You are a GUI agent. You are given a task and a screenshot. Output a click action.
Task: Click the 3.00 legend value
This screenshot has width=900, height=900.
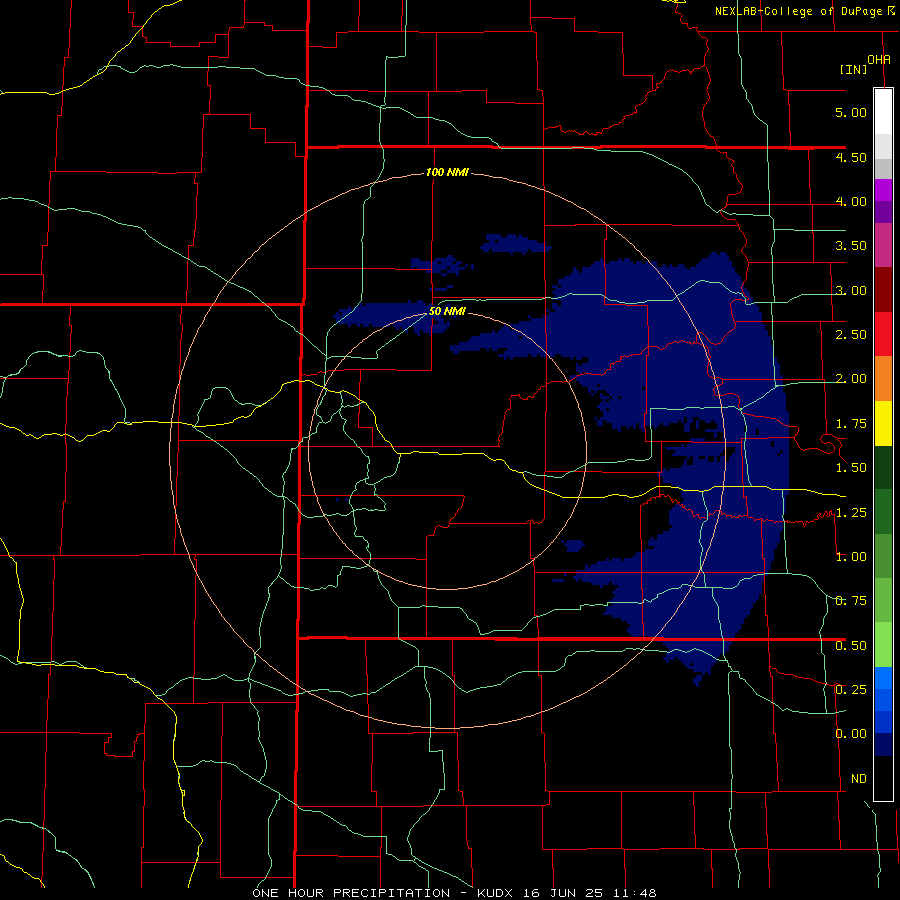coord(851,290)
